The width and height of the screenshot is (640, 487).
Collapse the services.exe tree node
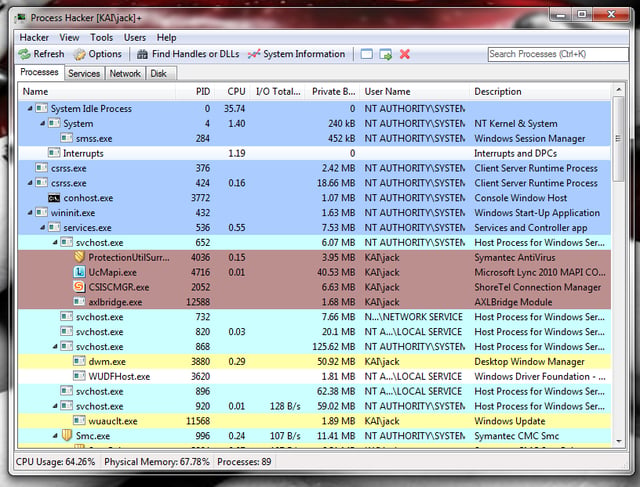[x=42, y=227]
